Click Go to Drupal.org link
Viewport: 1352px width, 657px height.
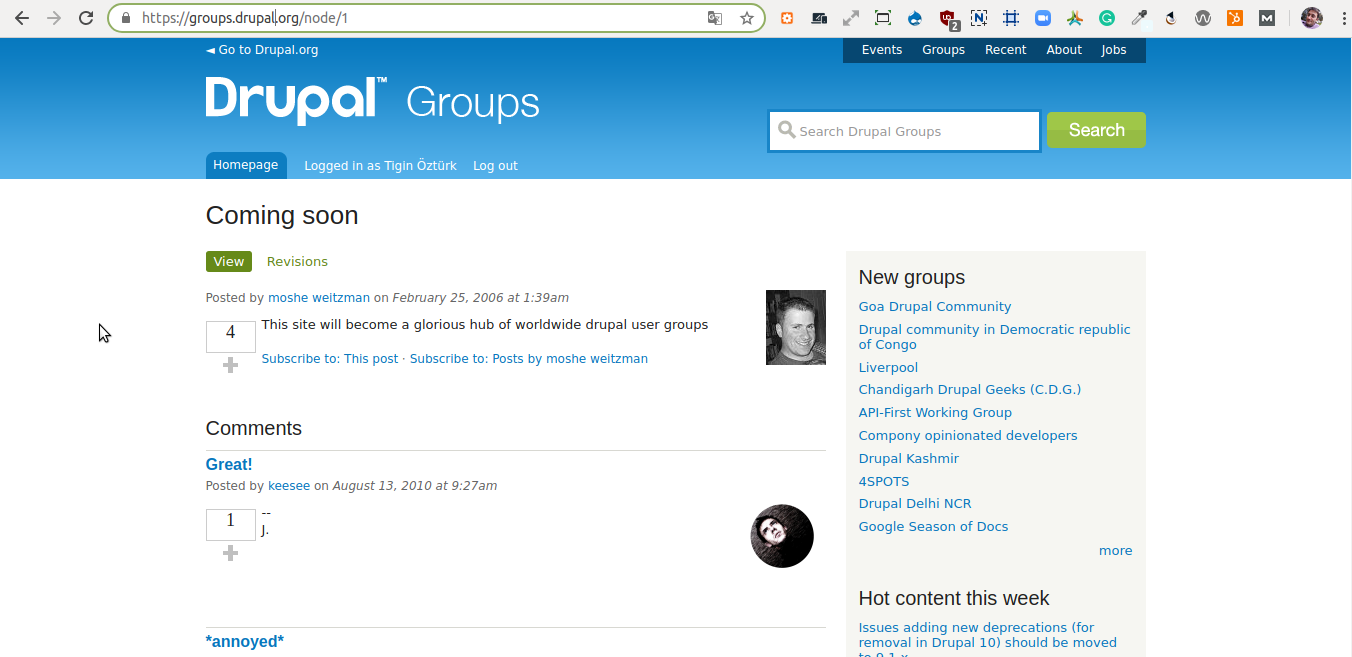[262, 50]
